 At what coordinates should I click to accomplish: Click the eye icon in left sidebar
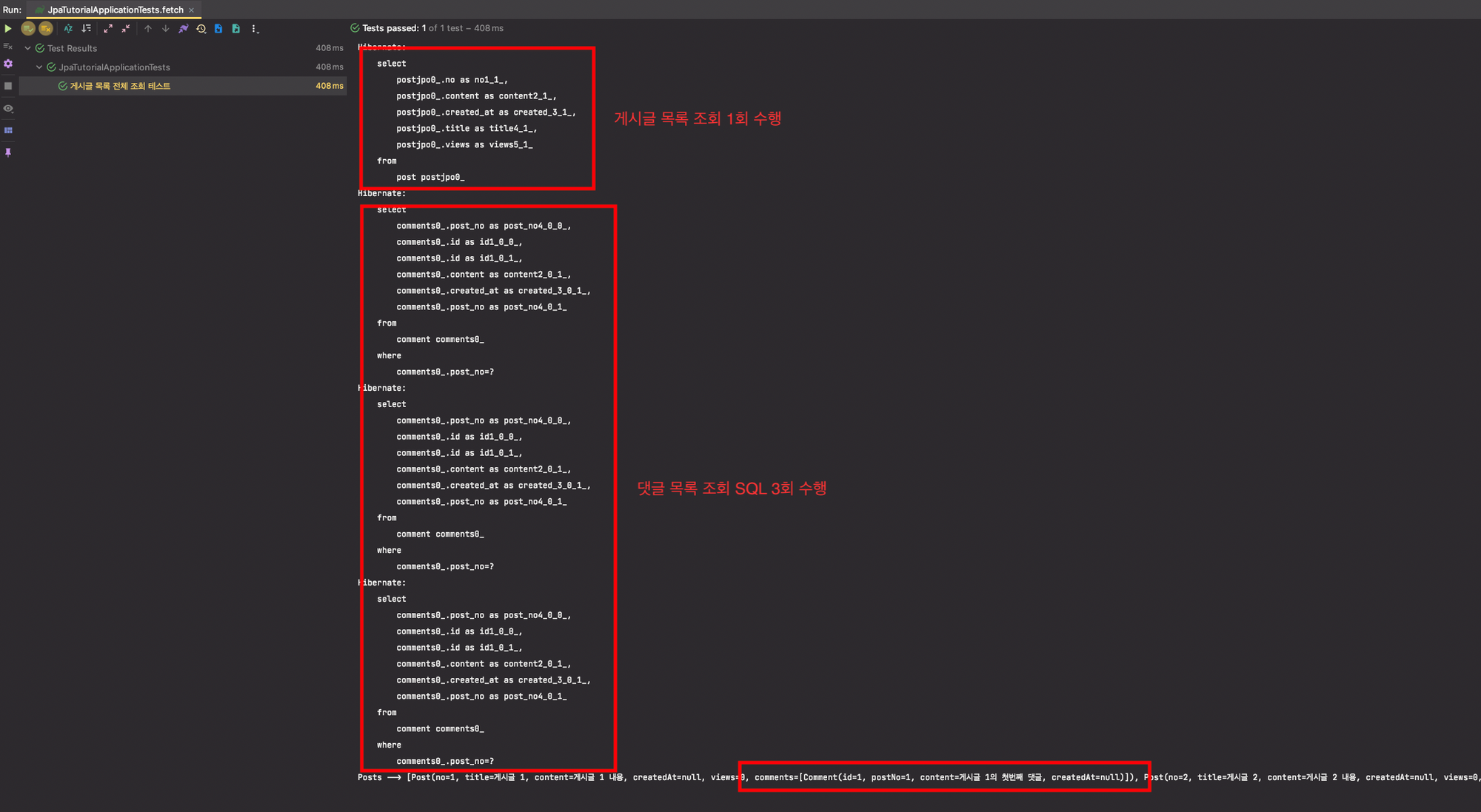coord(8,109)
